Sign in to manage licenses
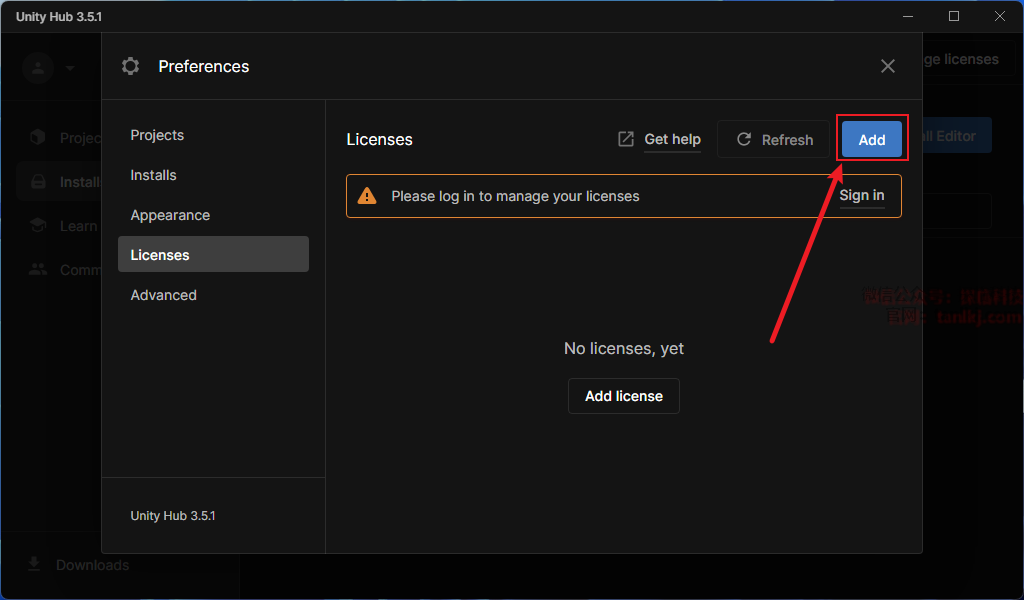Image resolution: width=1024 pixels, height=600 pixels. pyautogui.click(x=861, y=196)
